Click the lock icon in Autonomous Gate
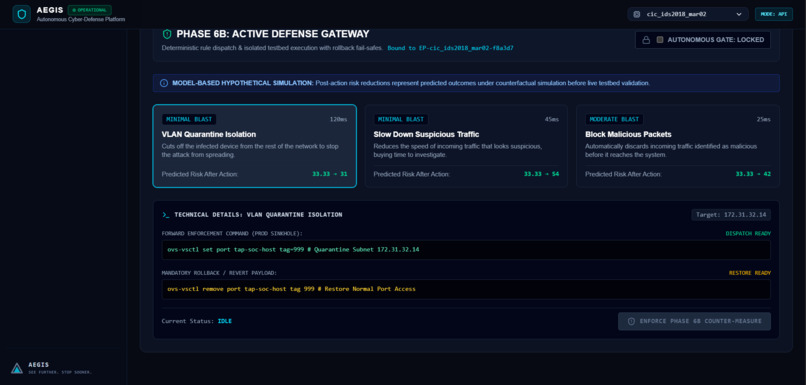The width and height of the screenshot is (806, 385). point(646,40)
